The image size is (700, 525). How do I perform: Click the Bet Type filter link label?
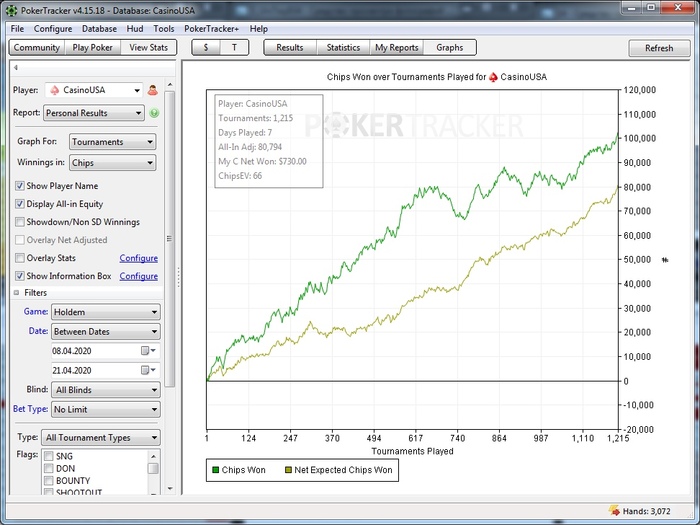(30, 408)
